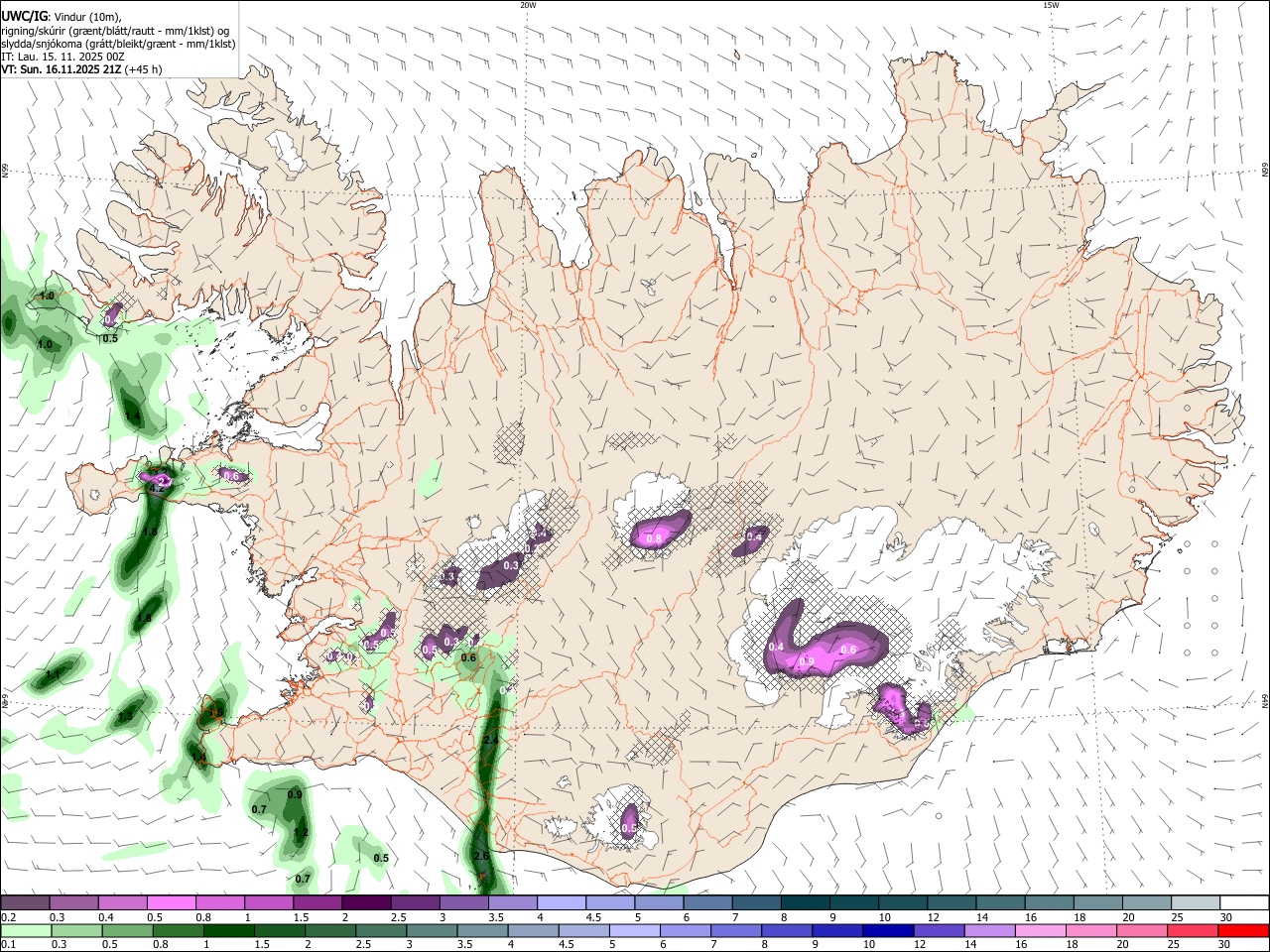Click the 0.8 snow value label
1270x952 pixels.
(654, 538)
